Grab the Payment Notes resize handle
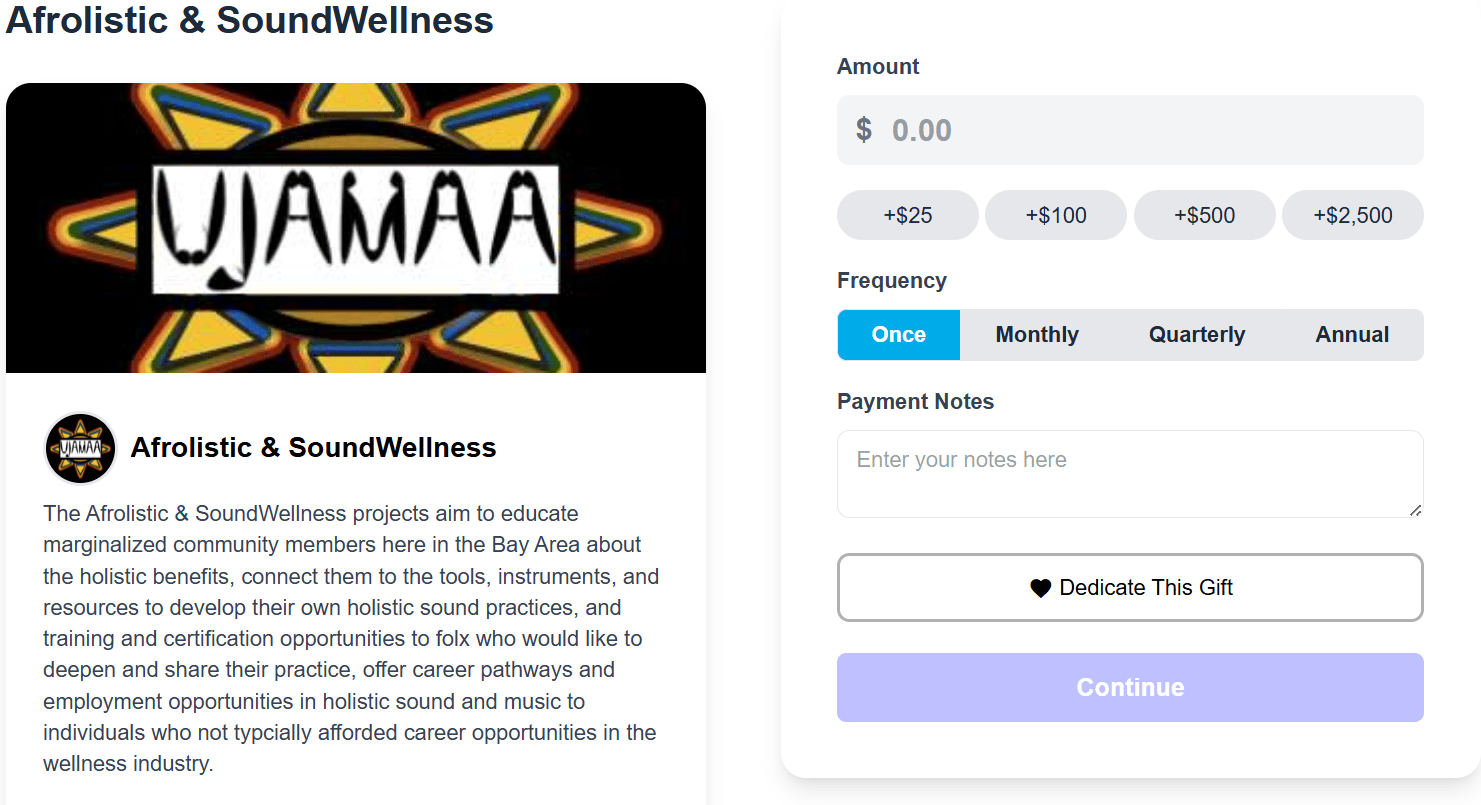 tap(1415, 510)
